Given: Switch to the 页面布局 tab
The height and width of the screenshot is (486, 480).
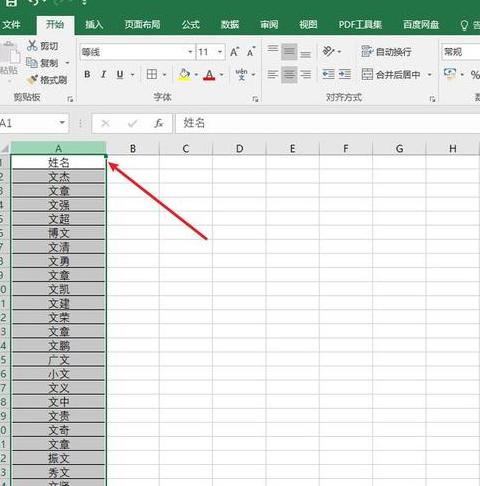Looking at the screenshot, I should pos(142,25).
